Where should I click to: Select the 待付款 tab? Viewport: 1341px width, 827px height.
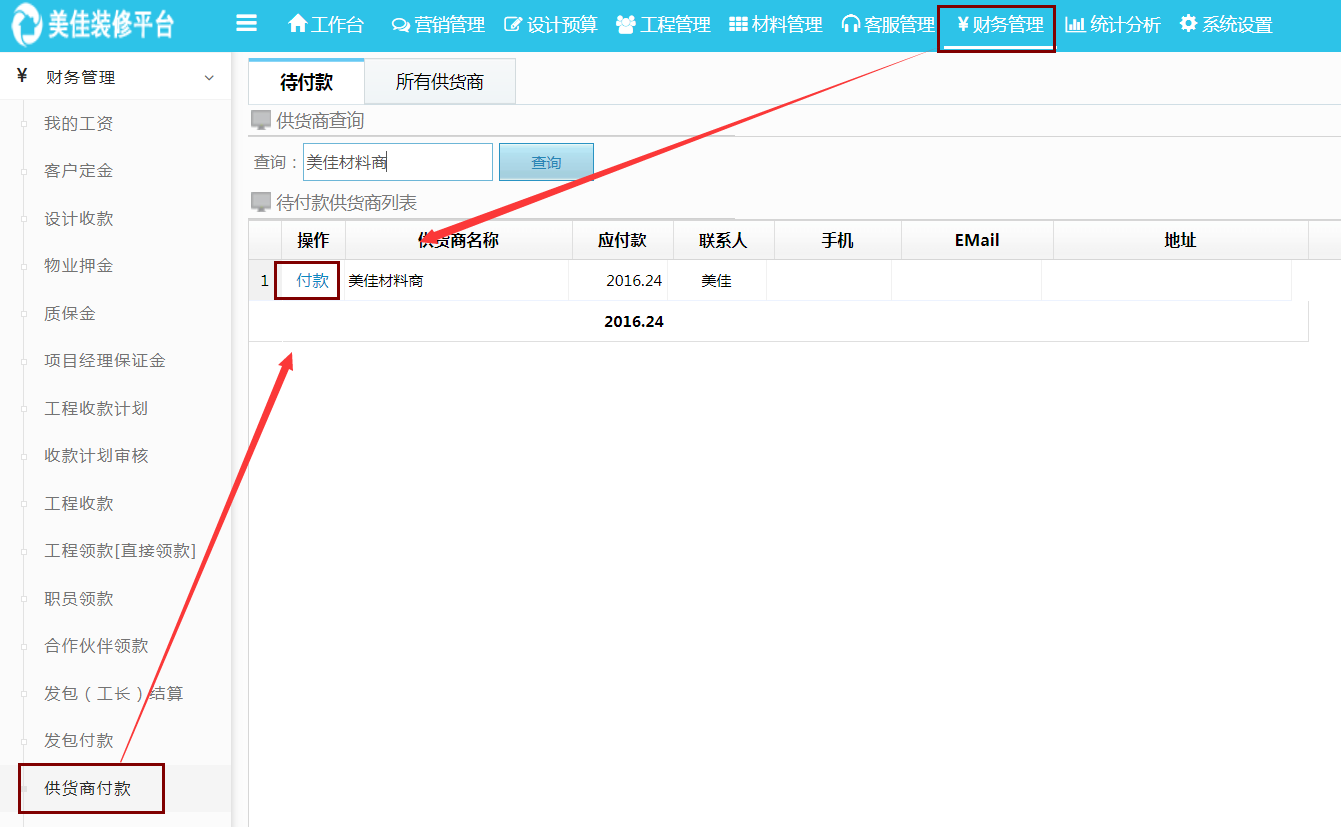tap(306, 82)
